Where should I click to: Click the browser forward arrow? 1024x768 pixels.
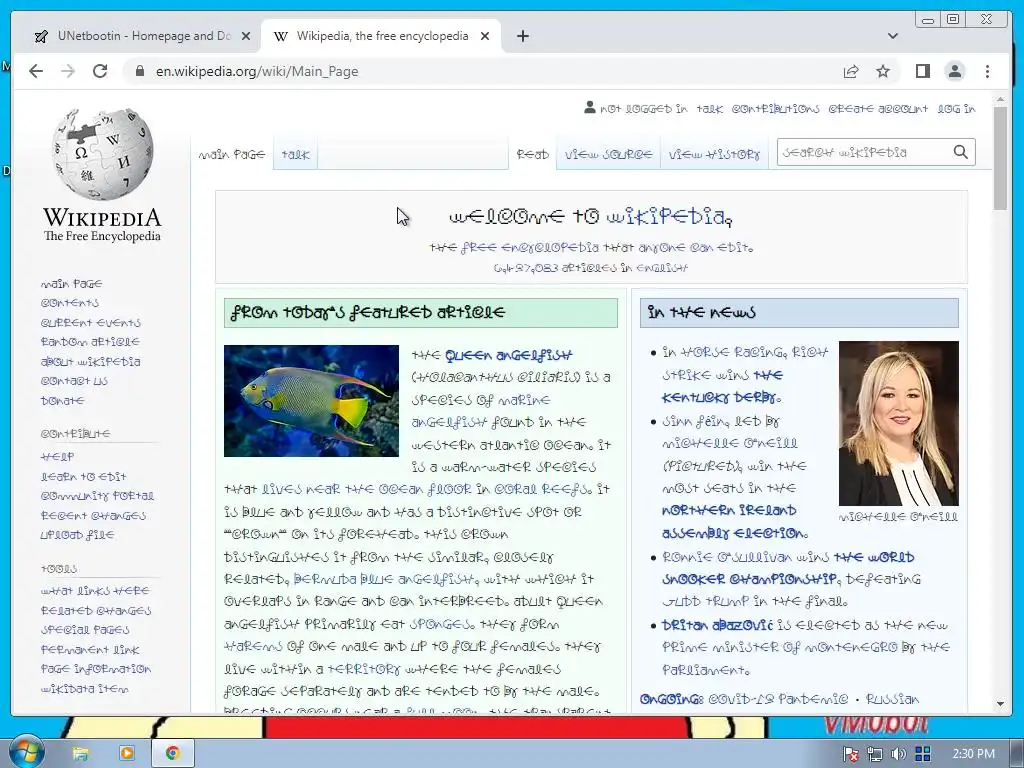[x=68, y=71]
